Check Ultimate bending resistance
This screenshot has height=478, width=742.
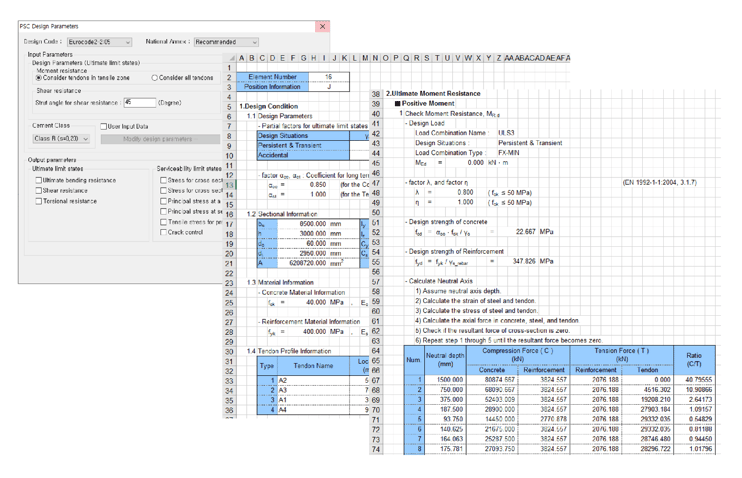(x=38, y=181)
